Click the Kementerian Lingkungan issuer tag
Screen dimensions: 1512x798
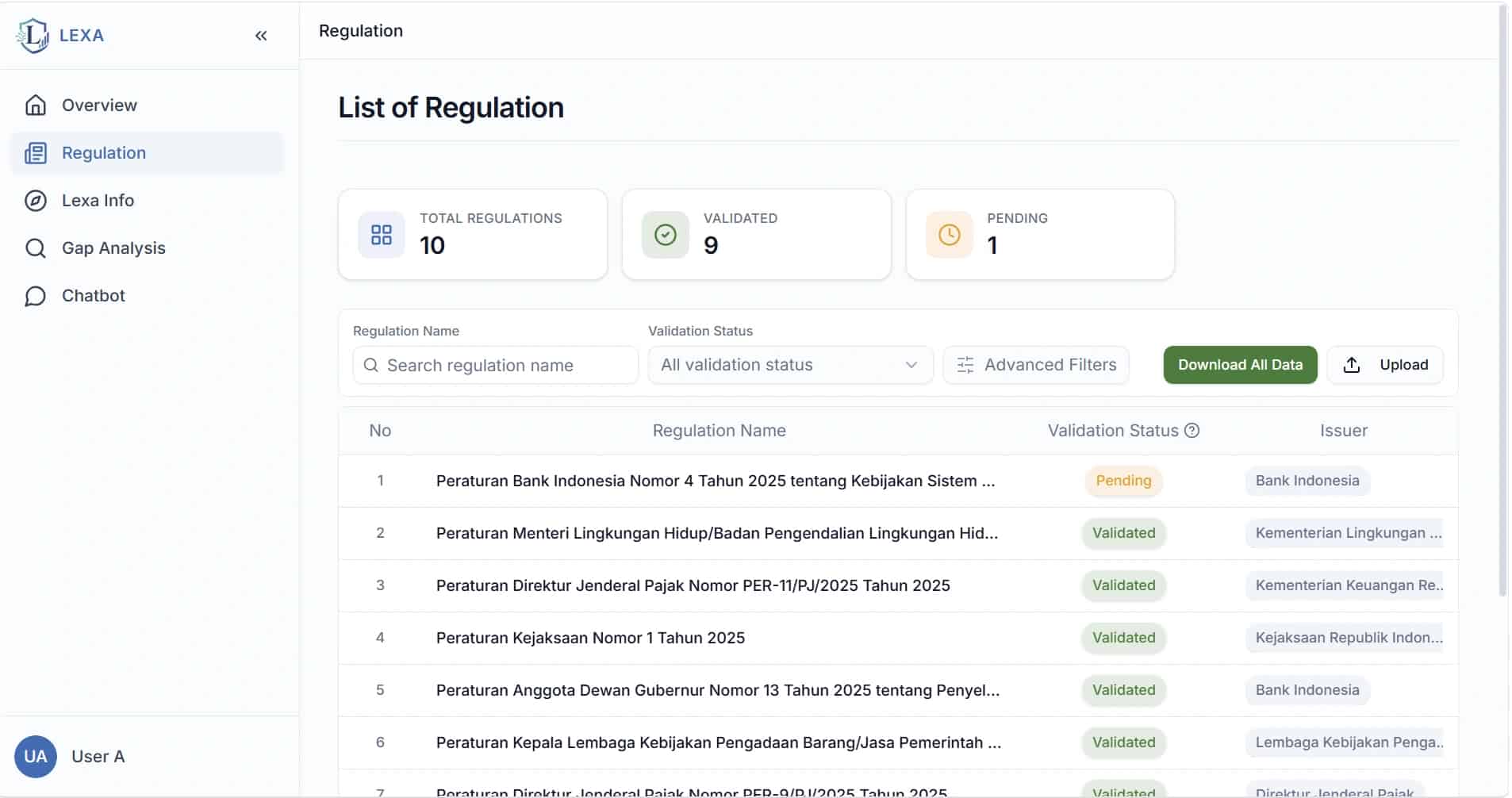tap(1345, 533)
